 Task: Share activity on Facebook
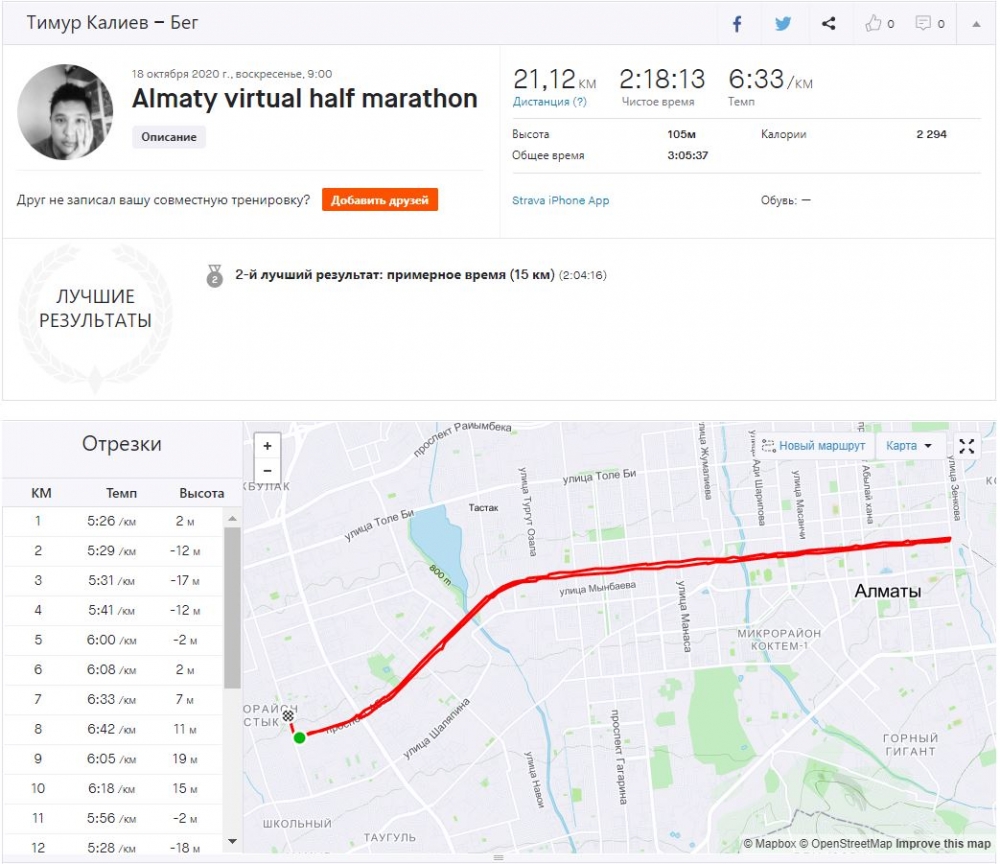(x=737, y=24)
